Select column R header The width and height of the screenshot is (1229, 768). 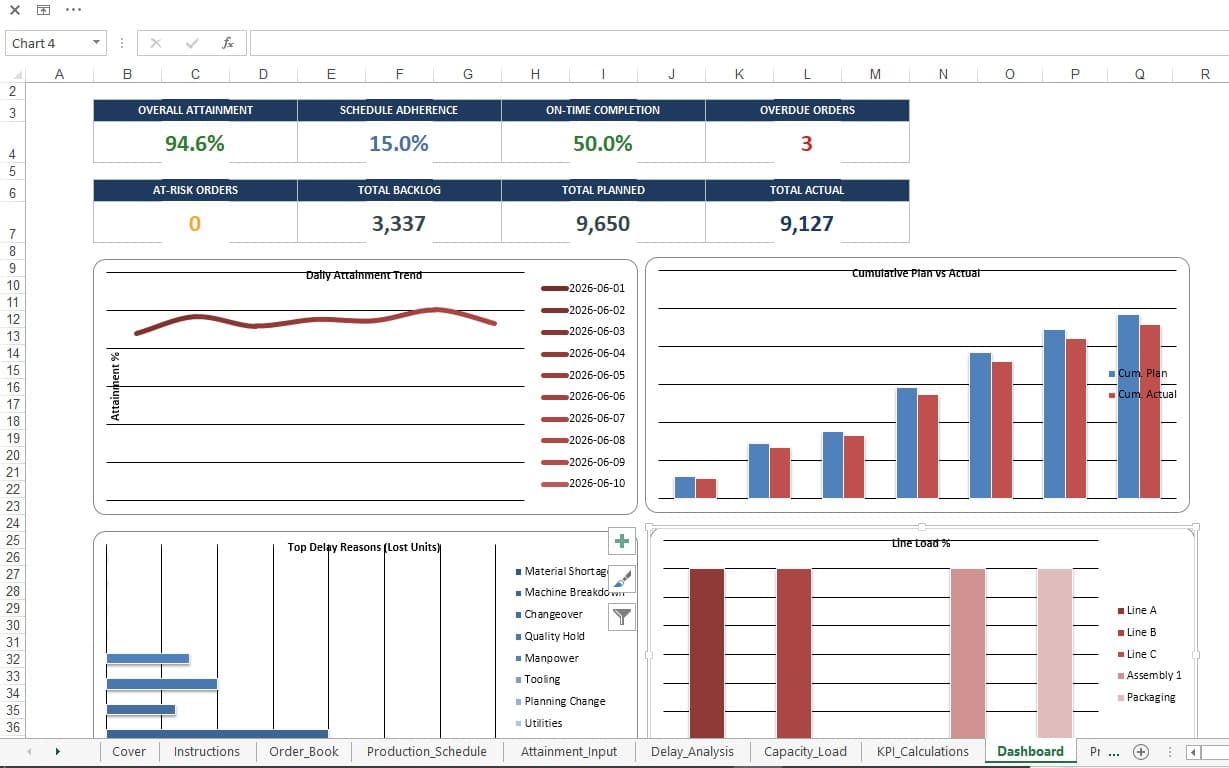click(1205, 74)
